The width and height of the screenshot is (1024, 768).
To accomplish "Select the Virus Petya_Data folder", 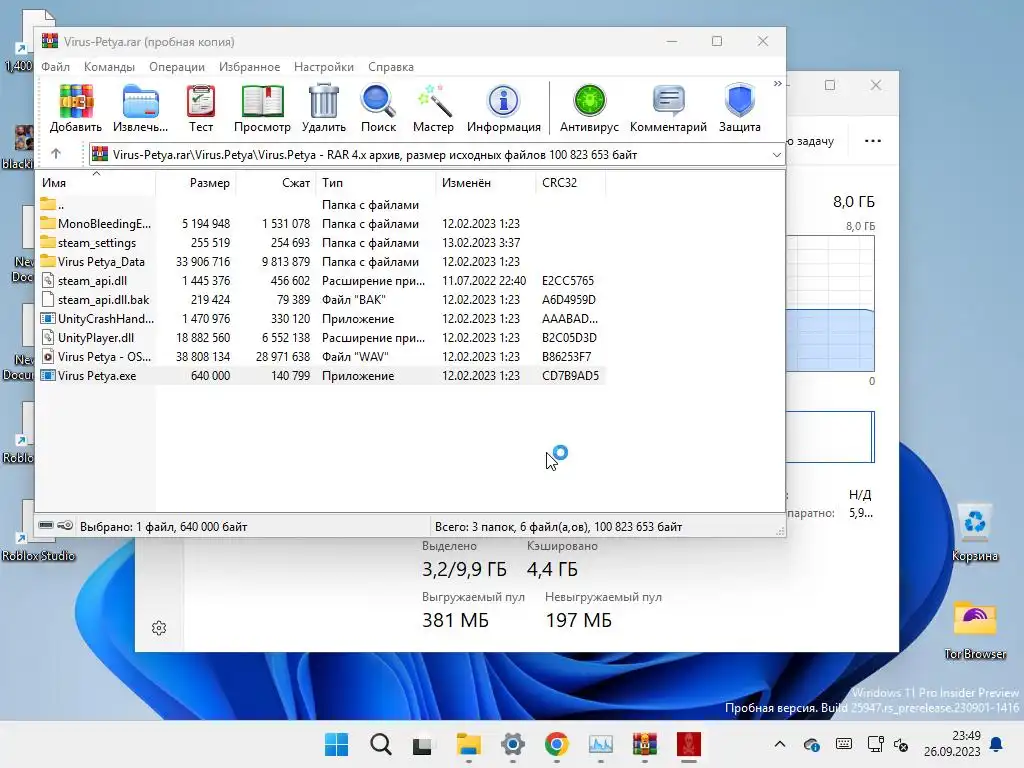I will [320, 261].
